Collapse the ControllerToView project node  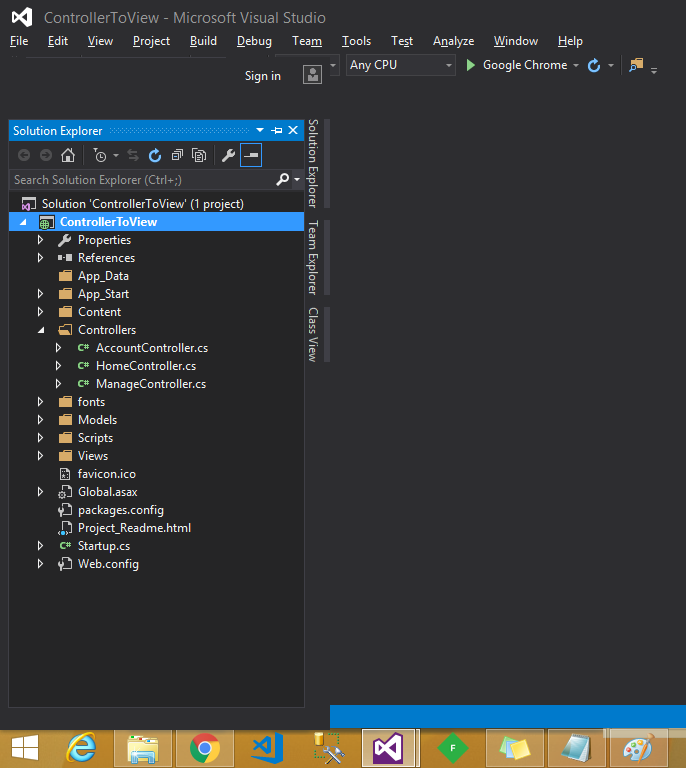23,222
